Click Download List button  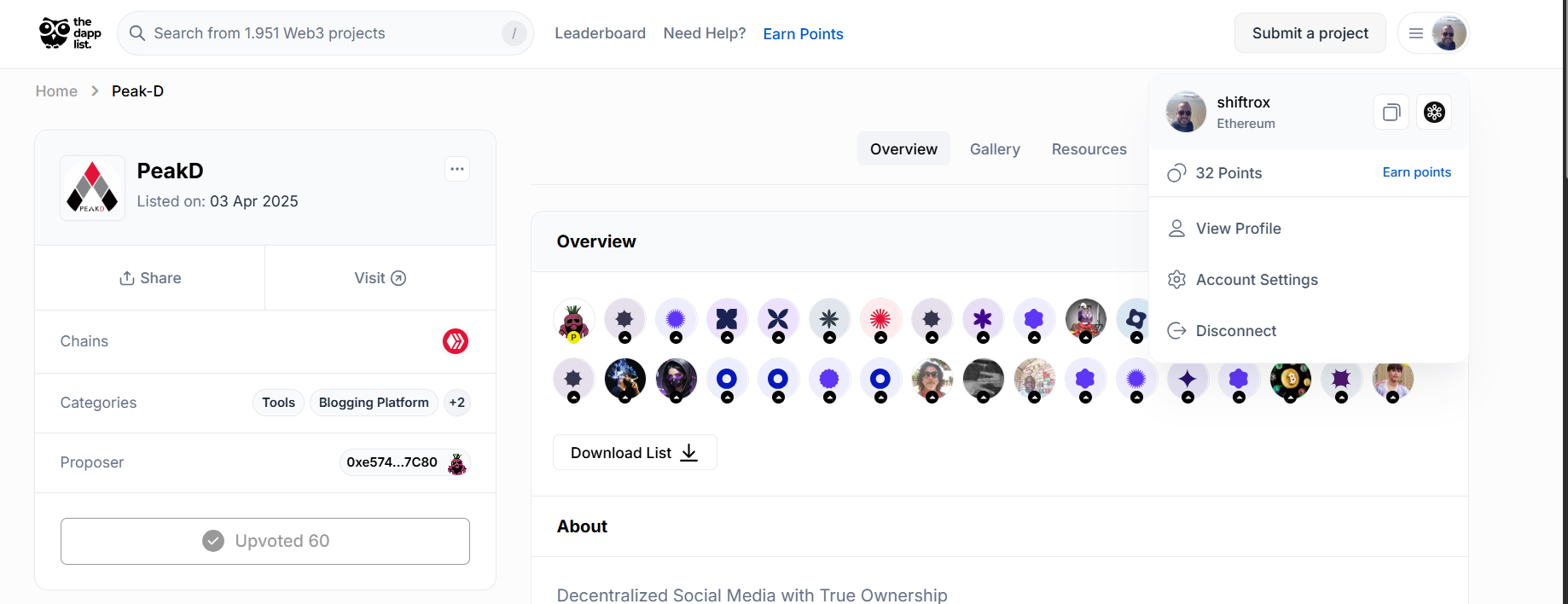point(635,452)
